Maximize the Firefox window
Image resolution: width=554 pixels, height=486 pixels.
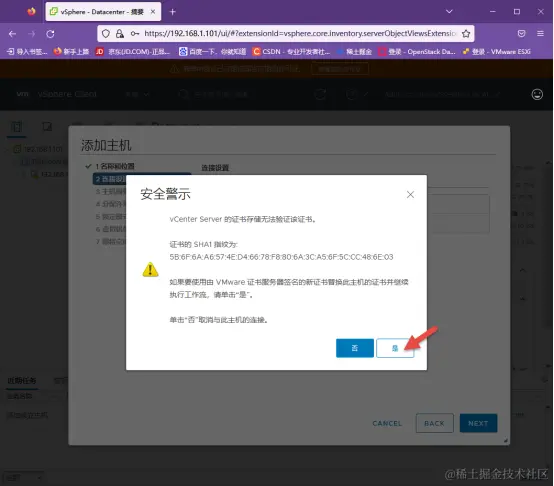click(x=517, y=12)
